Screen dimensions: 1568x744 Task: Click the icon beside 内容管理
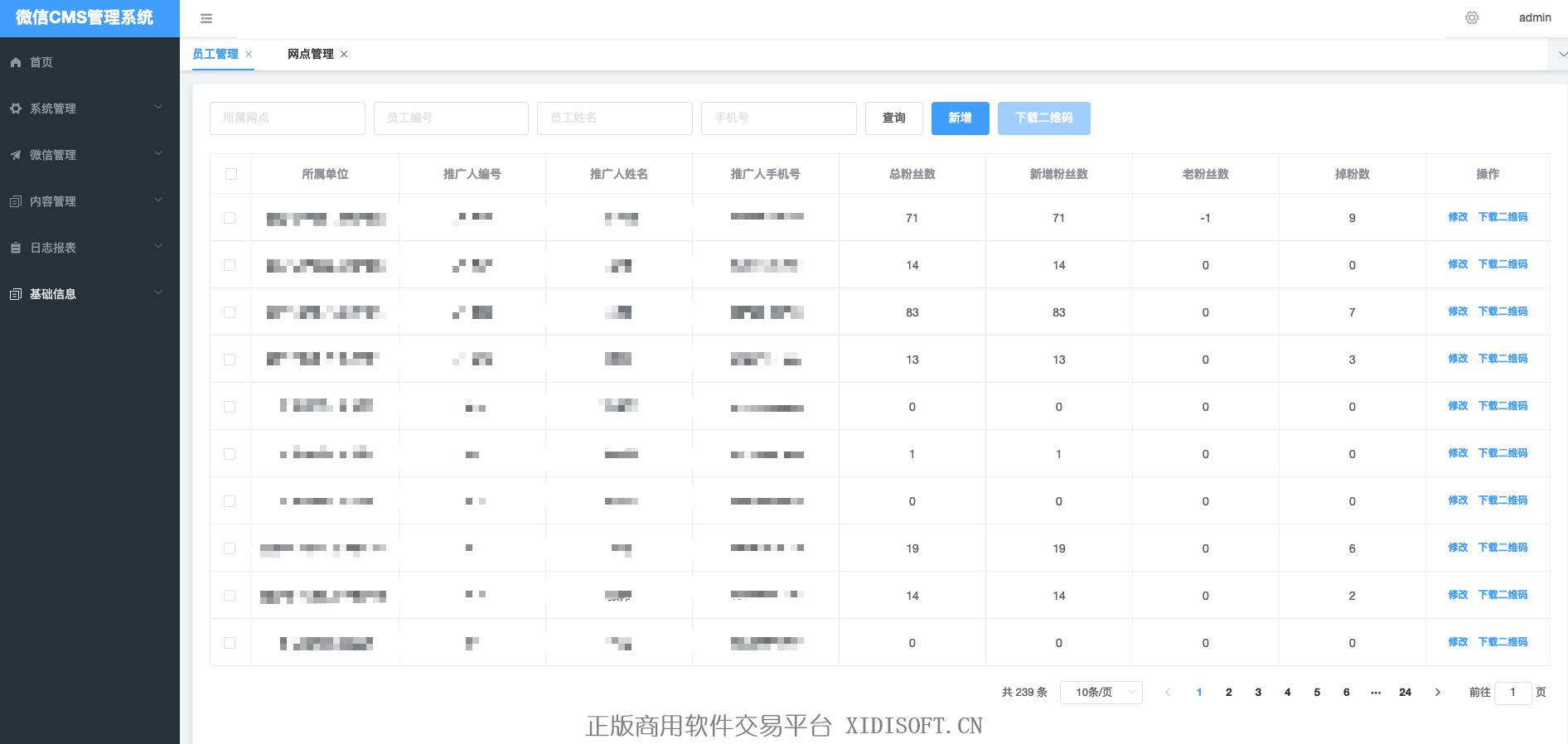click(x=16, y=201)
